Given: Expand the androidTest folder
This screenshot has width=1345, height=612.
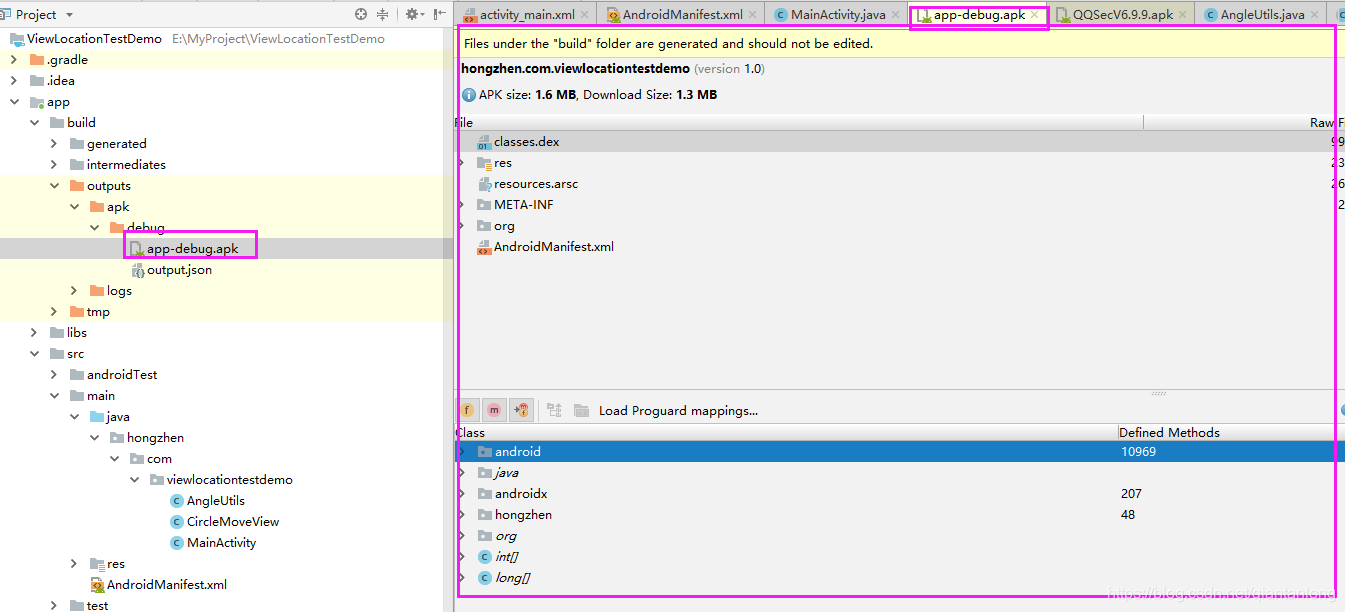Looking at the screenshot, I should [55, 375].
